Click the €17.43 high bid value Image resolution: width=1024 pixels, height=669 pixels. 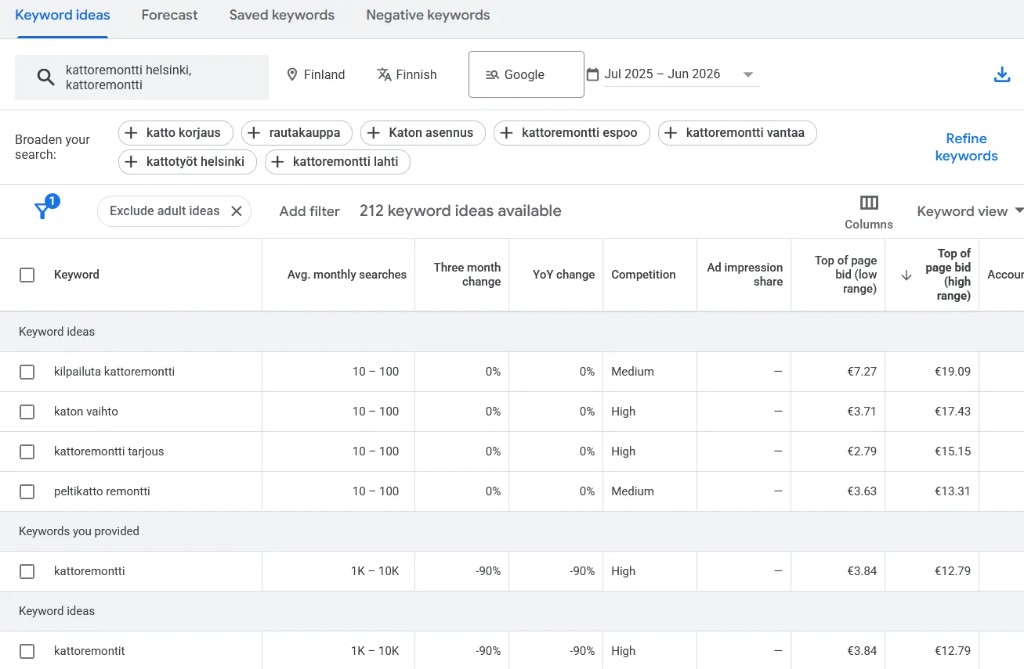[952, 412]
